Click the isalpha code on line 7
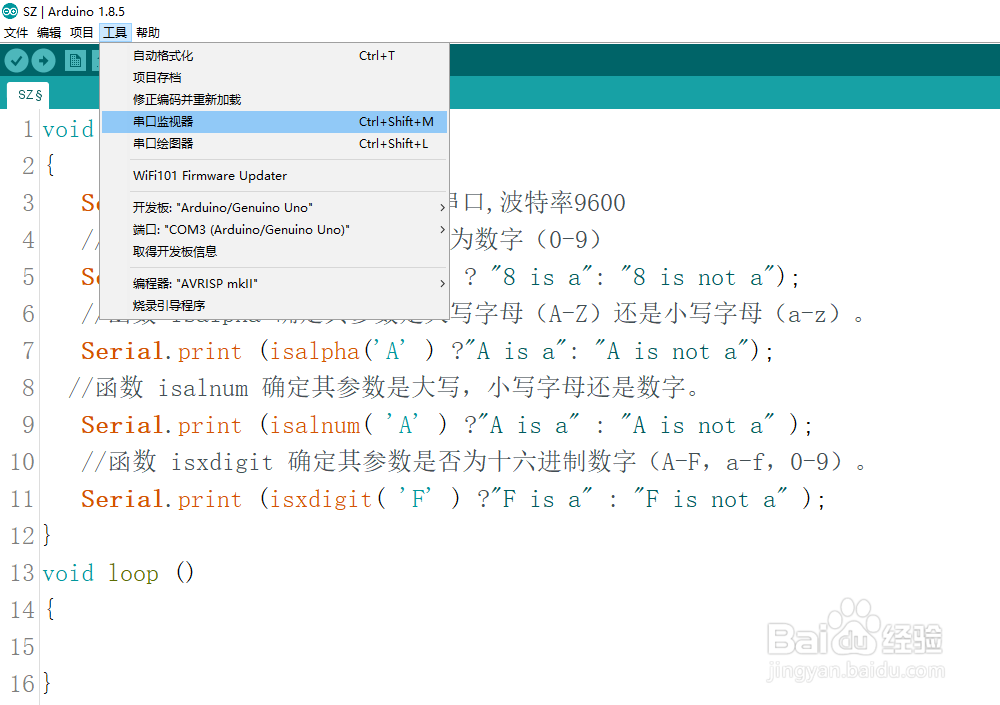1000x705 pixels. pyautogui.click(x=427, y=351)
